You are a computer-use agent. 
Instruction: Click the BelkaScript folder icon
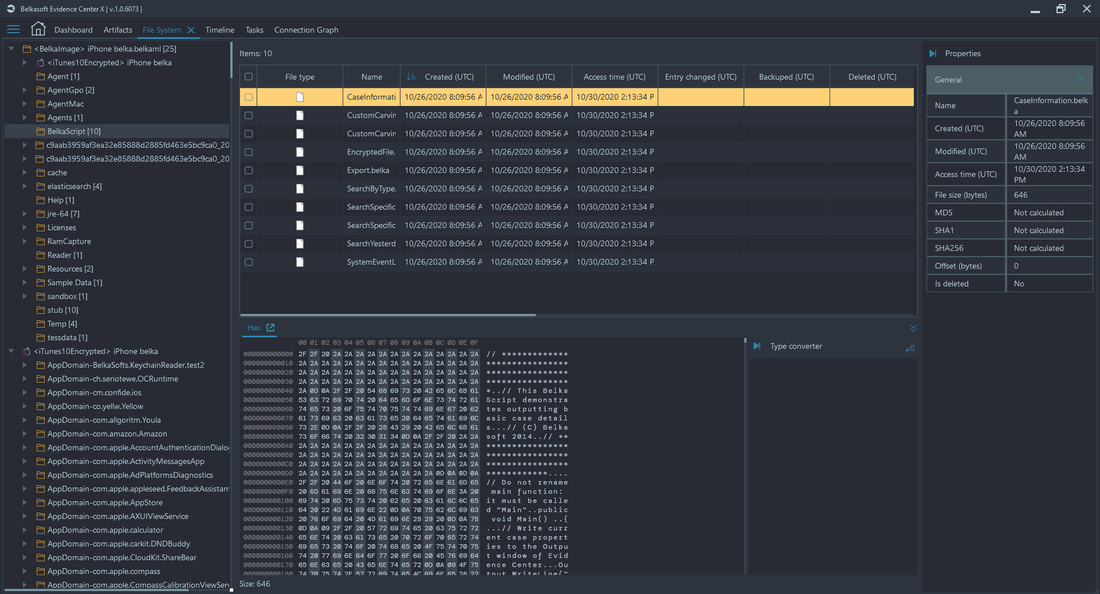point(41,131)
